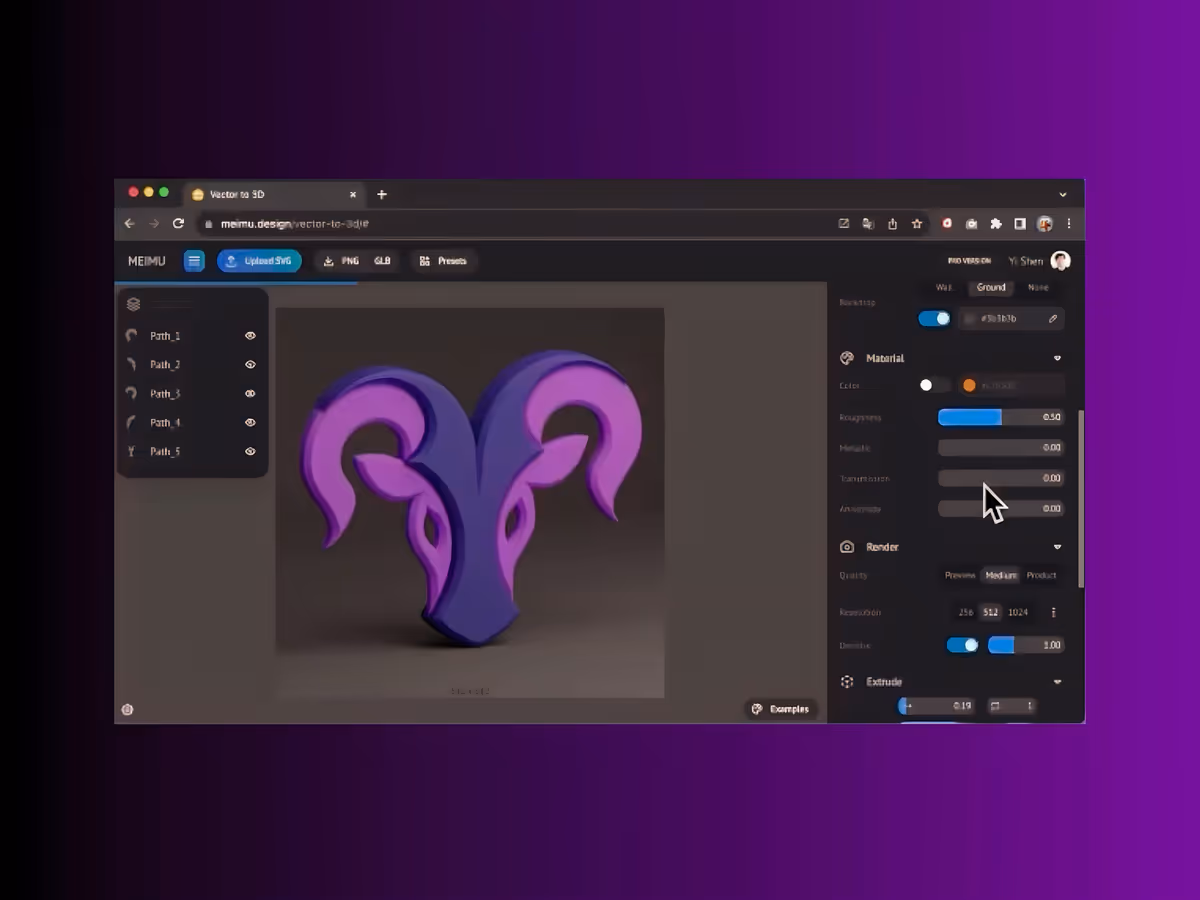Turn off the Backdrop toggle switch
Viewport: 1200px width, 900px height.
coord(934,319)
